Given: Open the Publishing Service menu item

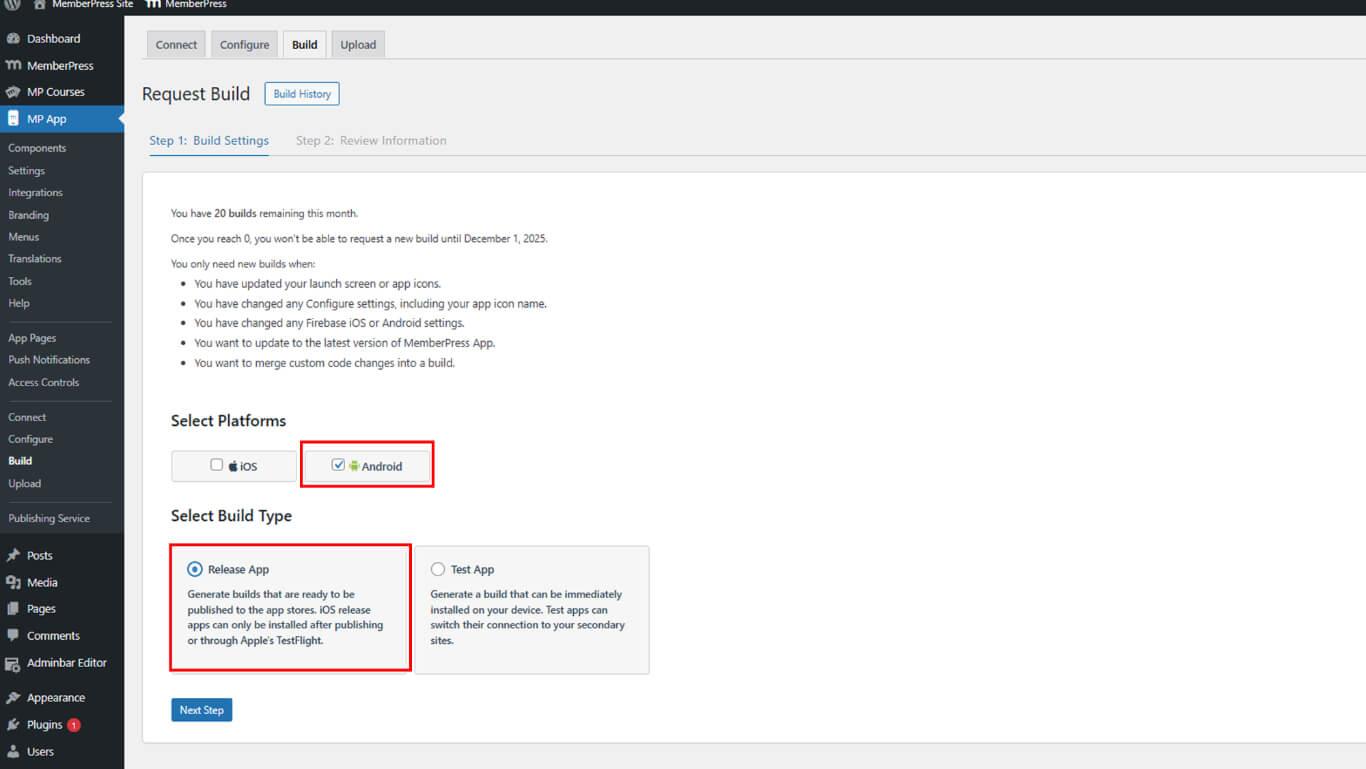Looking at the screenshot, I should 49,519.
